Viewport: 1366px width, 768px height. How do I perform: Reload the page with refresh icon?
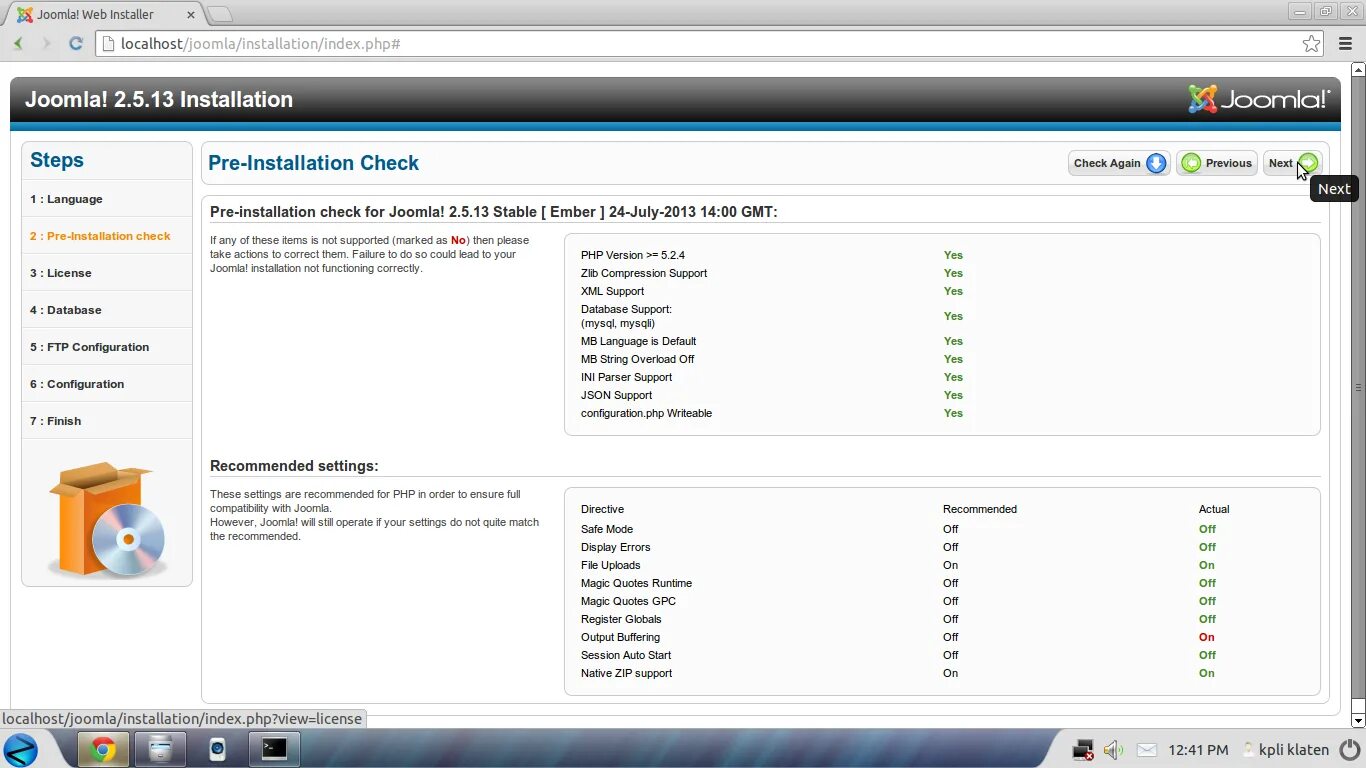[x=75, y=43]
